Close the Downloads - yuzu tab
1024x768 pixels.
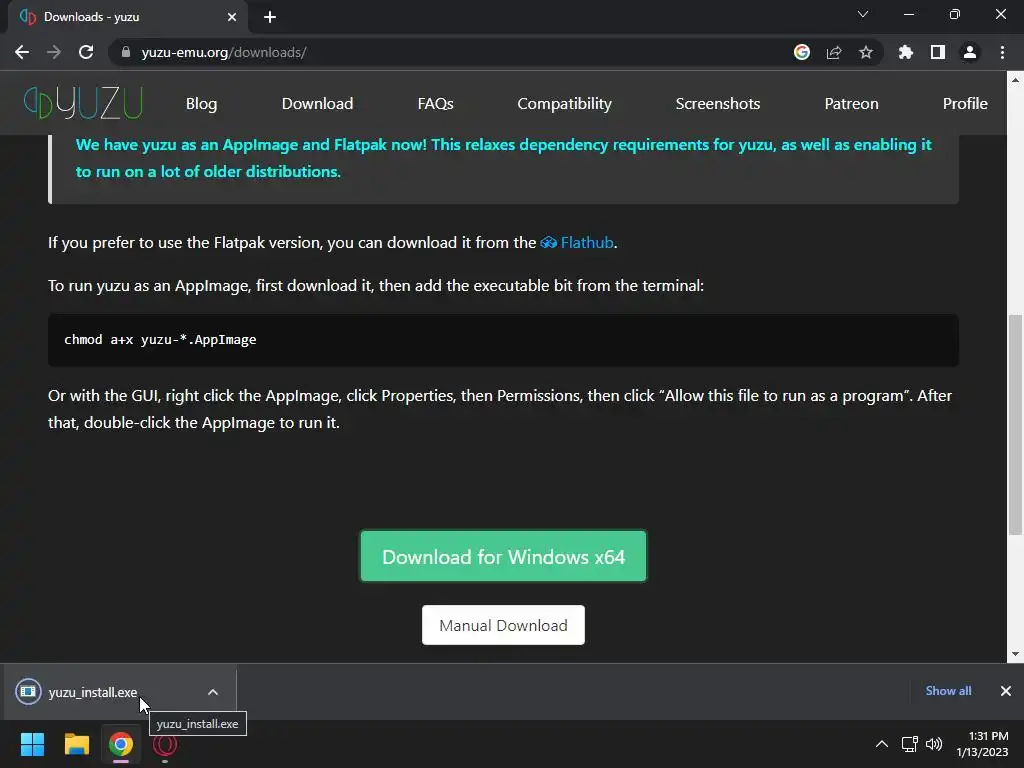point(232,17)
